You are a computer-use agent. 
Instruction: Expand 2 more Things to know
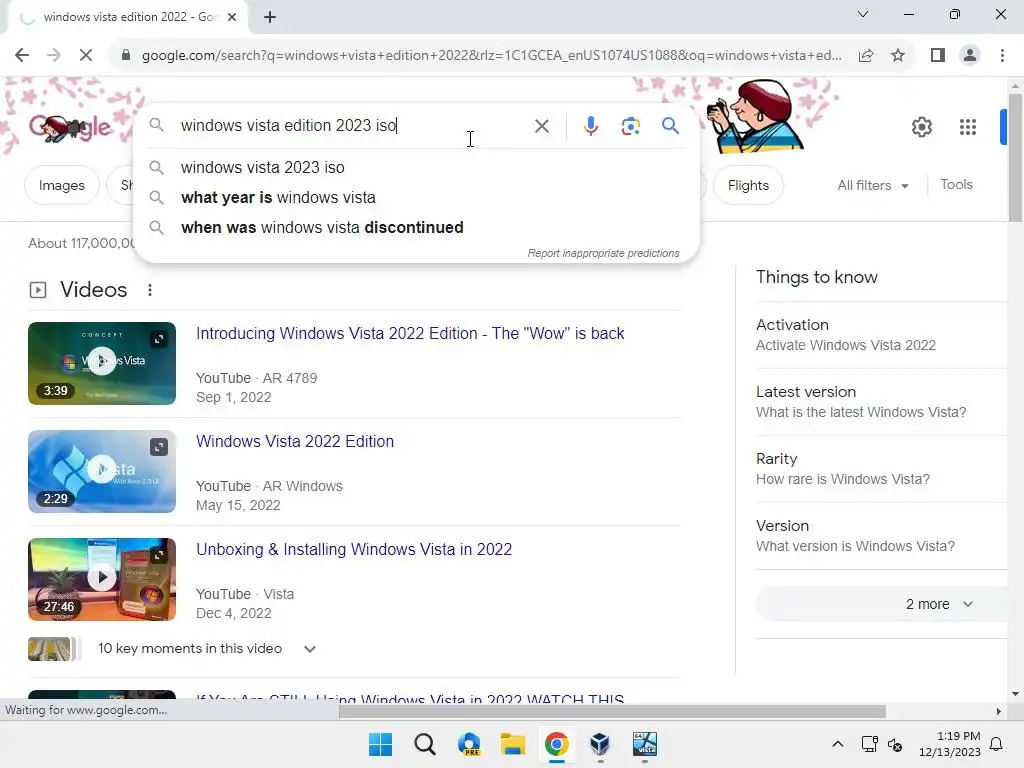point(882,604)
